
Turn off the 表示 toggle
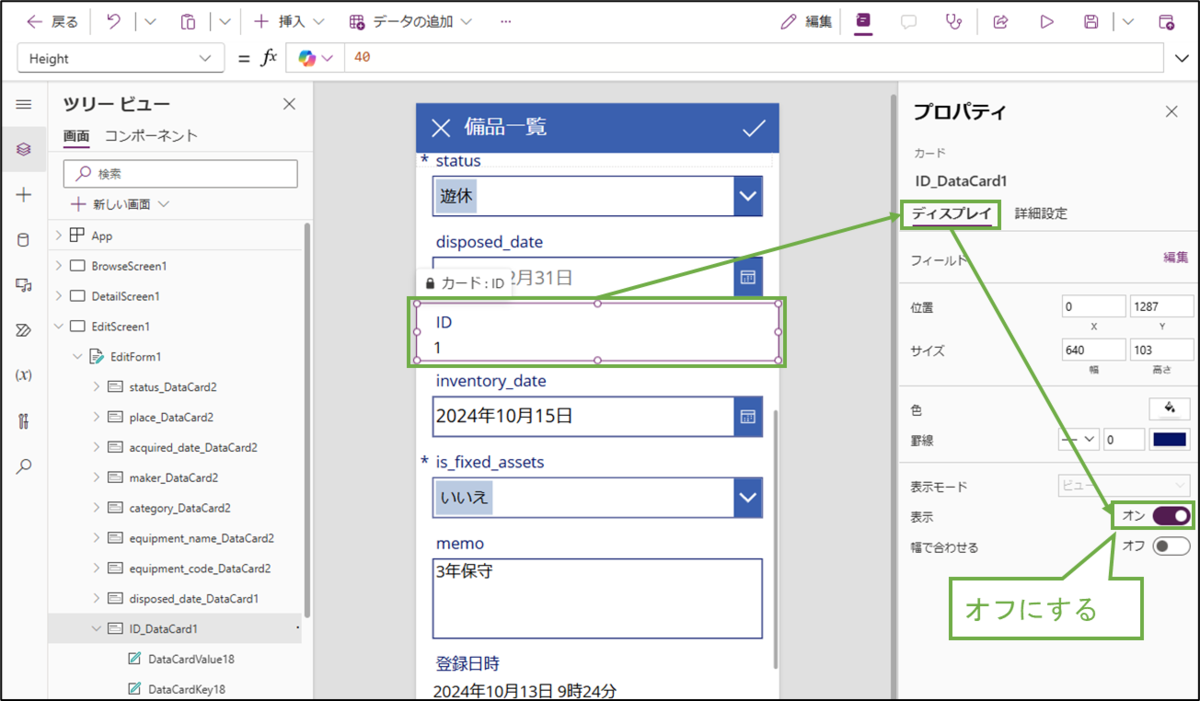pos(1171,516)
